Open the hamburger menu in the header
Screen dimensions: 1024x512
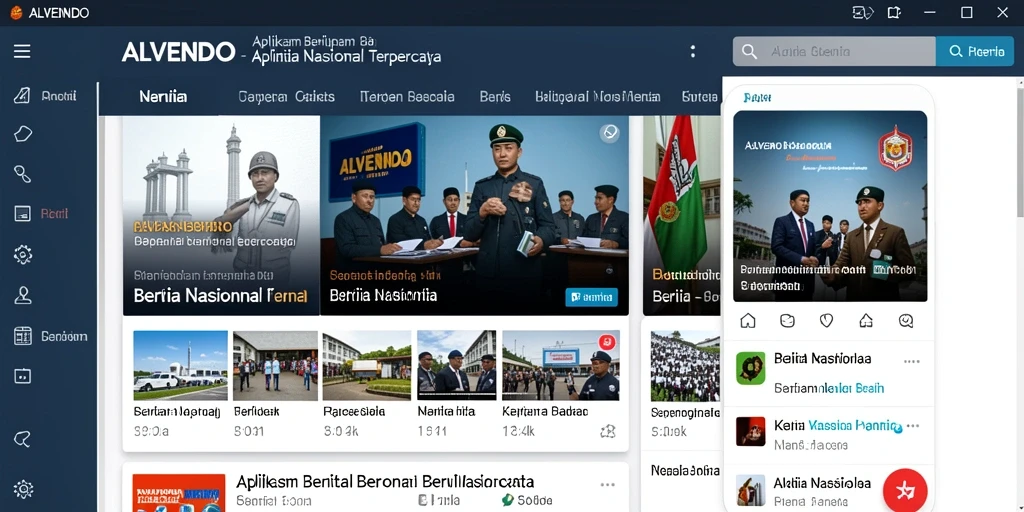22,52
